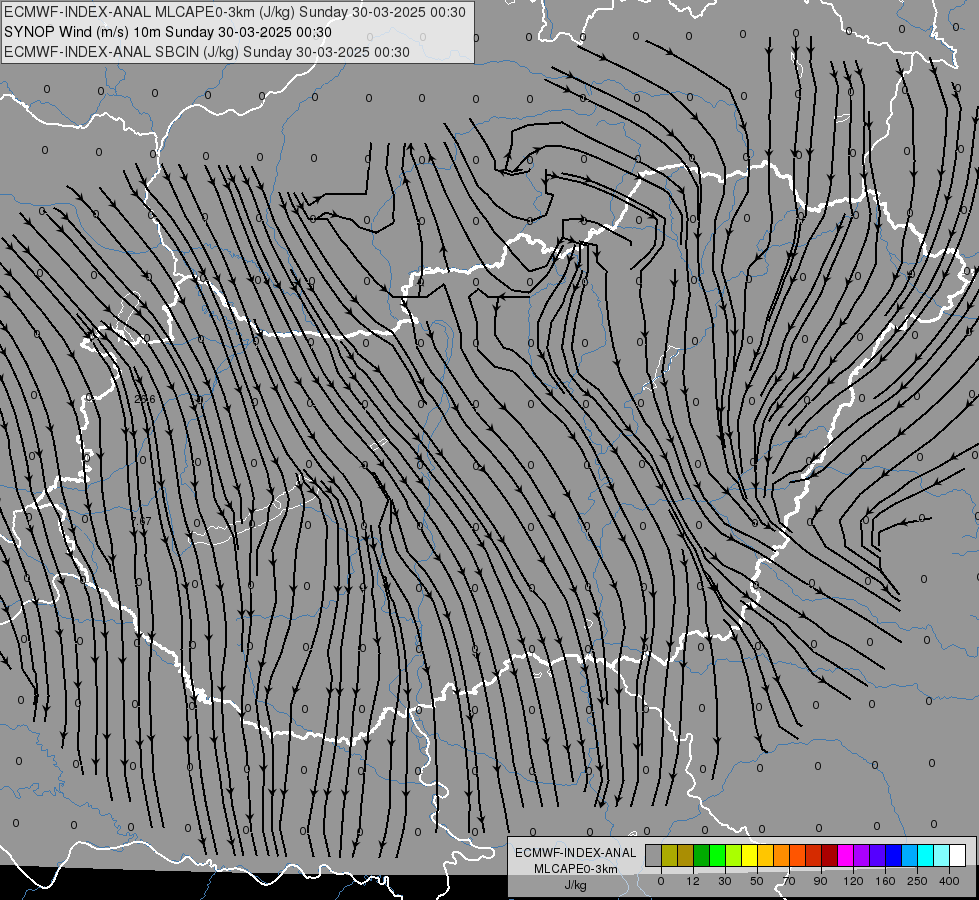Click the scale value 70
Screen dimensions: 979x900
click(x=789, y=881)
